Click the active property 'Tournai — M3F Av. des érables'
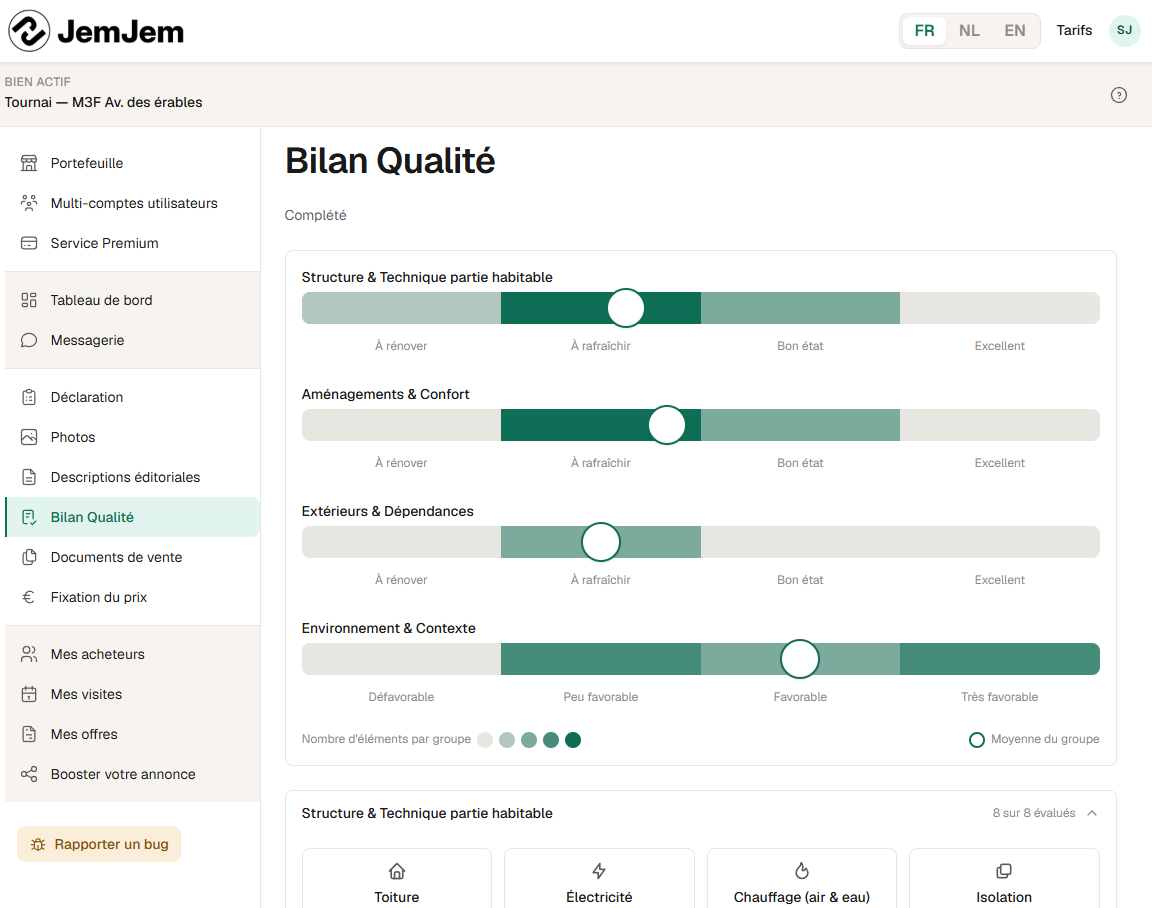 coord(104,102)
